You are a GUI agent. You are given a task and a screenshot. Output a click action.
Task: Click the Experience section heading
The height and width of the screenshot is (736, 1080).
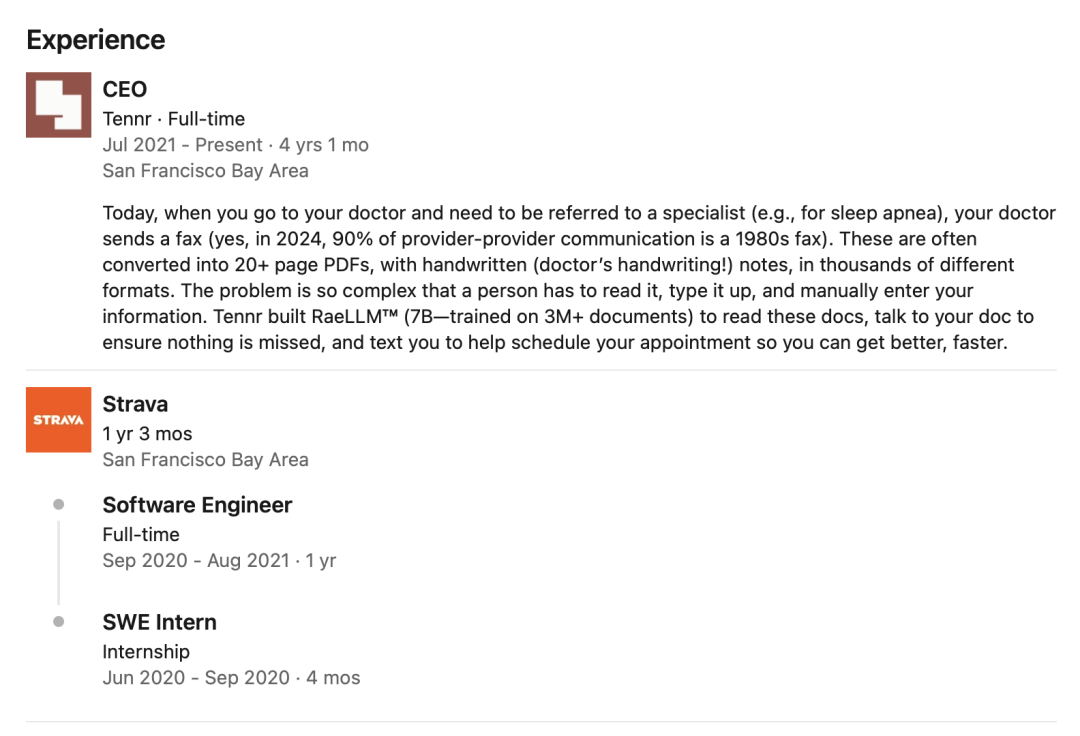(x=96, y=40)
